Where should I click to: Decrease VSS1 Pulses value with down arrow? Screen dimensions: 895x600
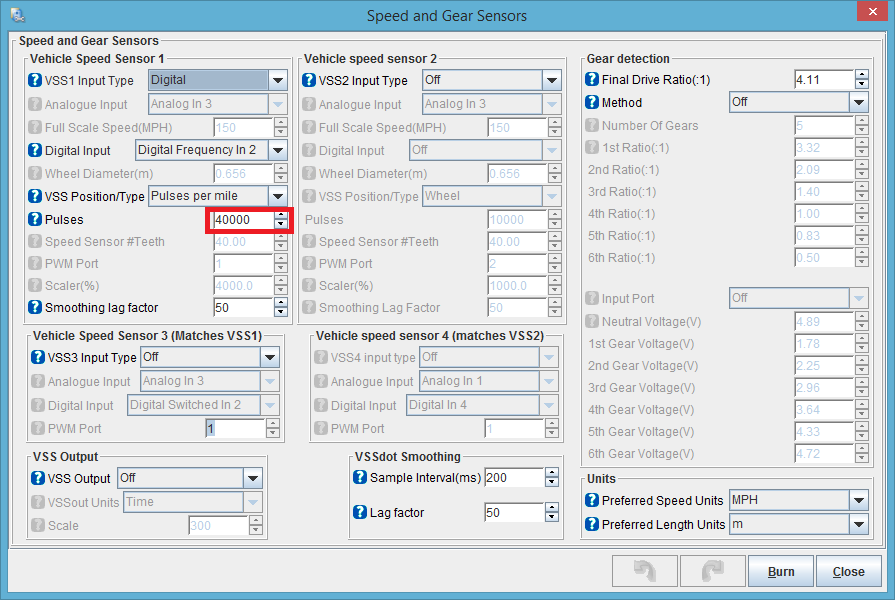coord(281,224)
